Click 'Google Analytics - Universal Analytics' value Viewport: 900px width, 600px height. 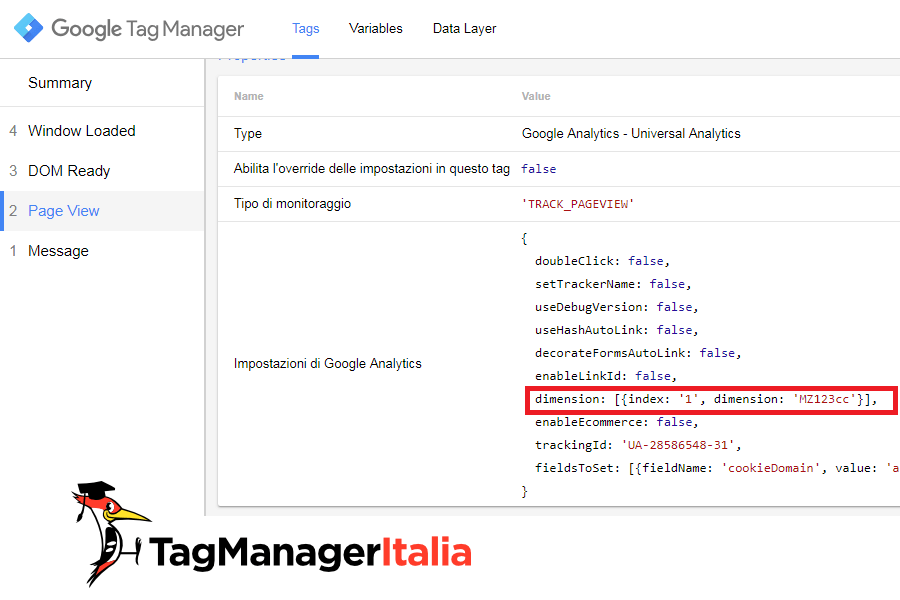pos(631,134)
